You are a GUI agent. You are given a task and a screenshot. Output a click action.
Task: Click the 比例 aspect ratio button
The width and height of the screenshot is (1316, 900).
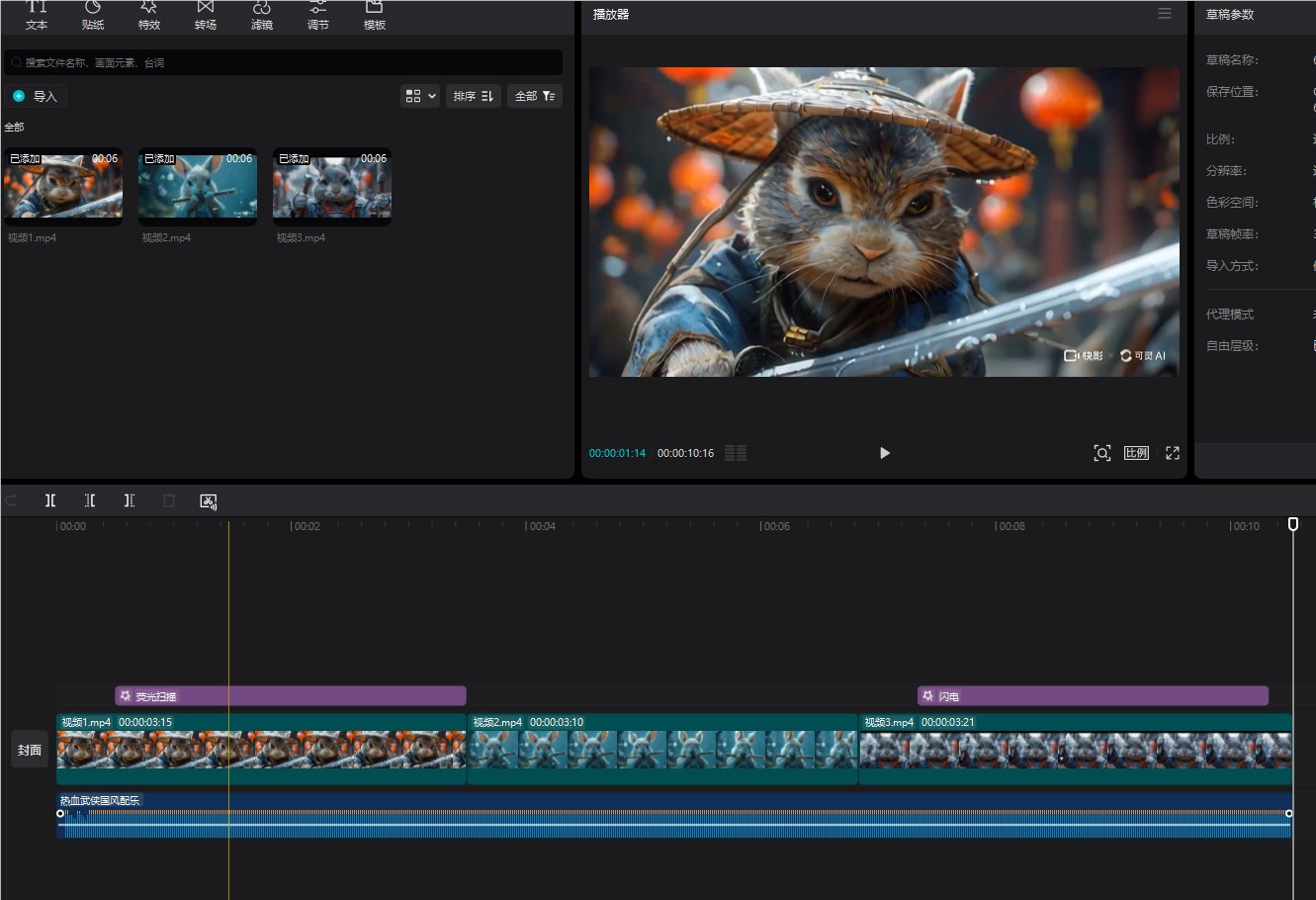pos(1137,453)
